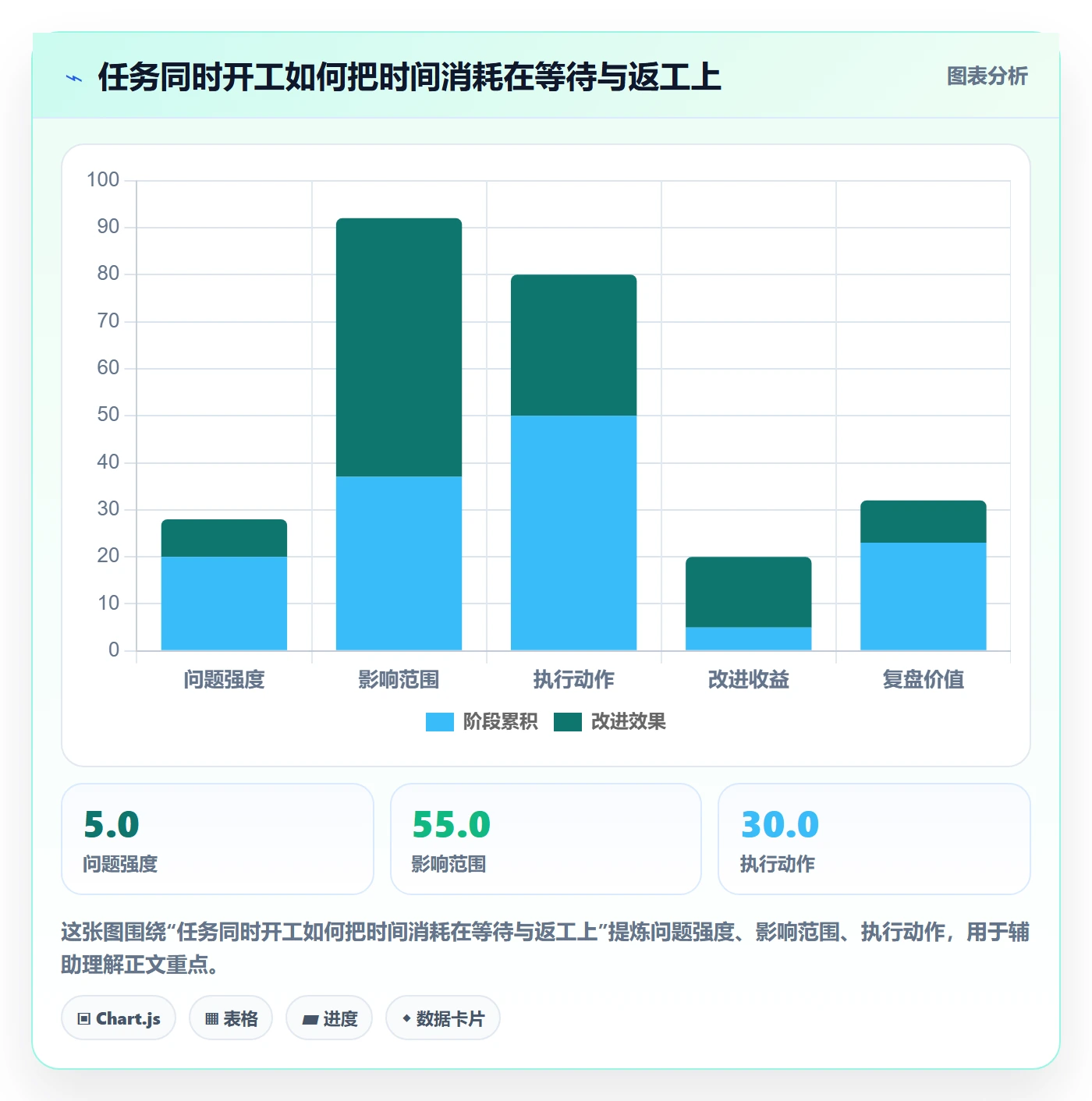Image resolution: width=1092 pixels, height=1101 pixels.
Task: Click the blue 阶段累积 bar for 问题强度
Action: 224,604
